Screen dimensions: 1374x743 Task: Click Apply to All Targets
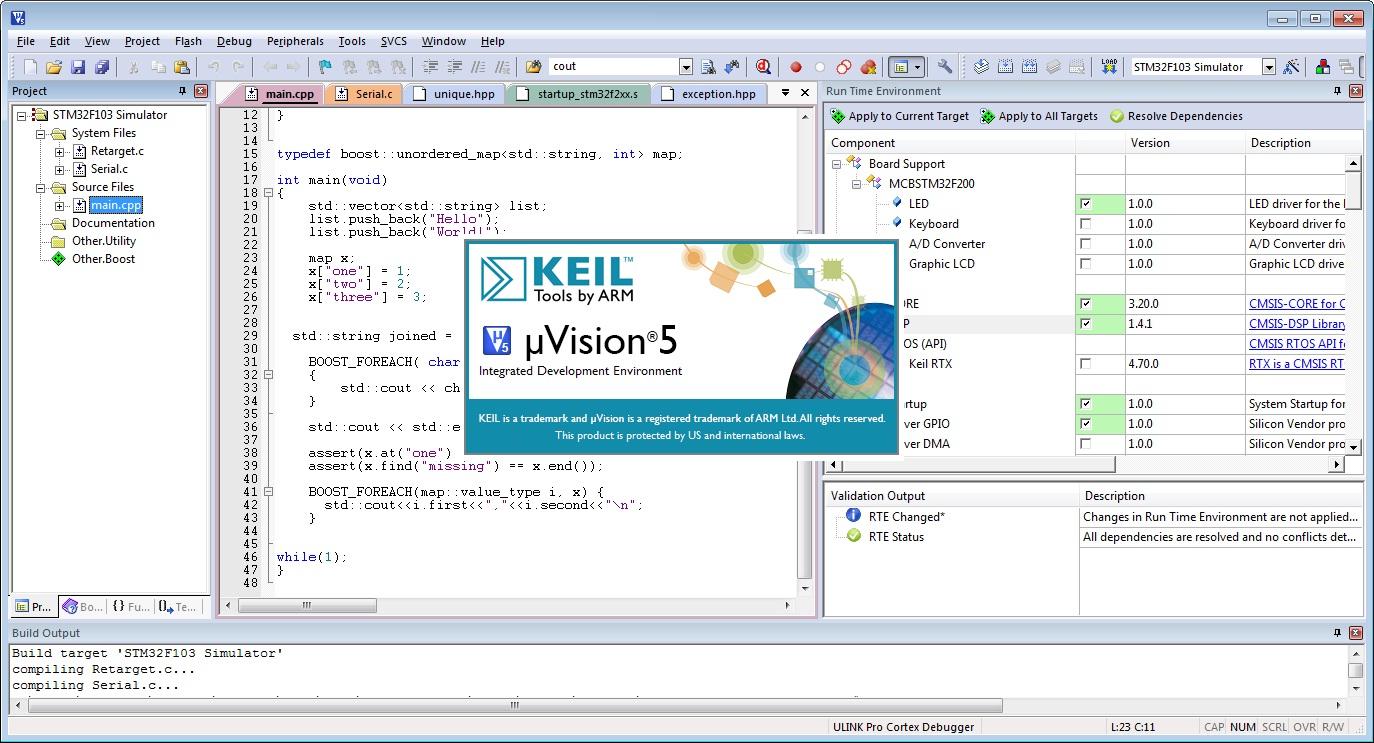coord(1039,116)
